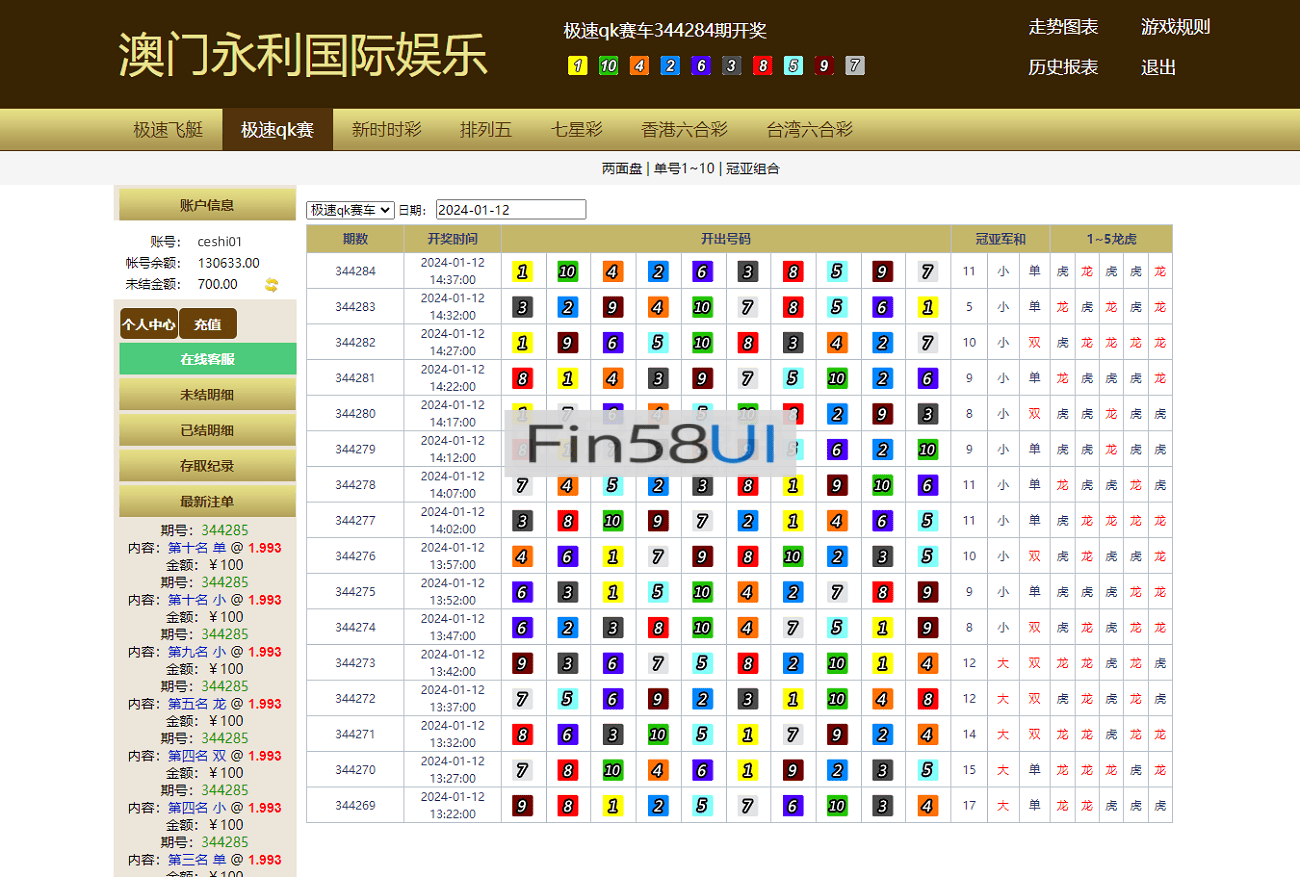Open 在线客服 customer service
This screenshot has height=877, width=1300.
[207, 357]
